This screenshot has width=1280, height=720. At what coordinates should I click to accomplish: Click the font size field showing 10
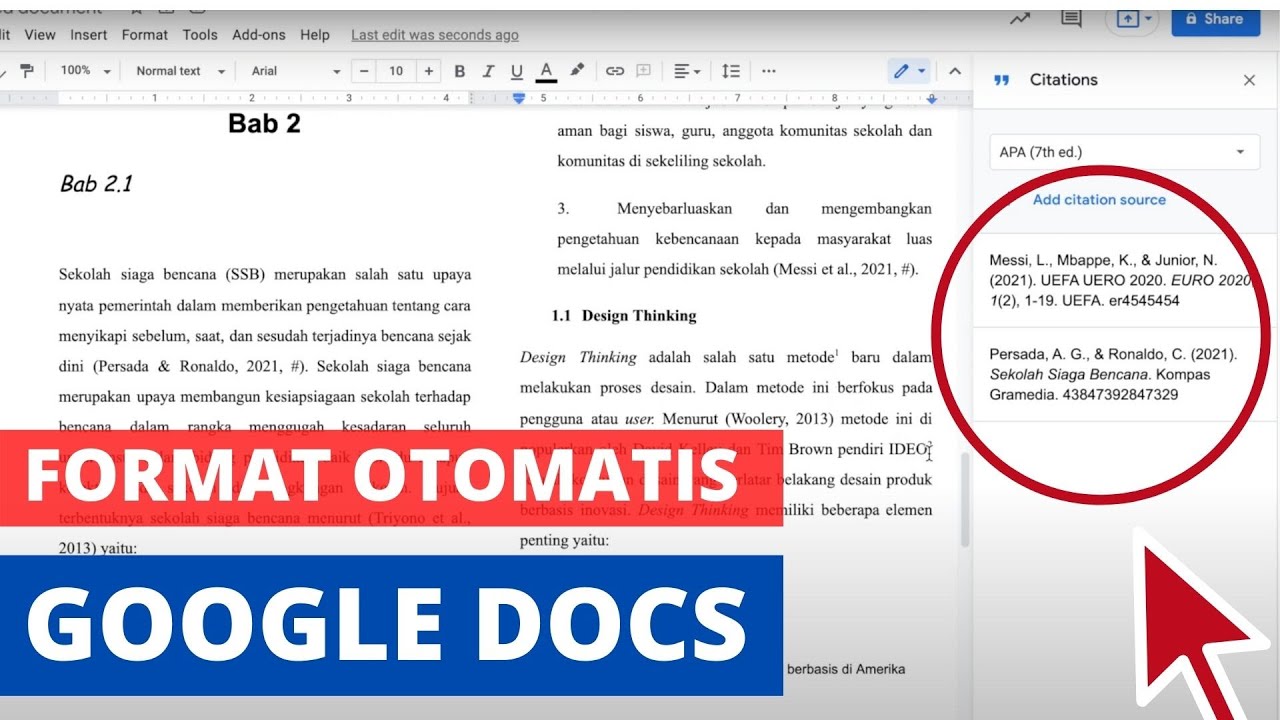pyautogui.click(x=396, y=71)
